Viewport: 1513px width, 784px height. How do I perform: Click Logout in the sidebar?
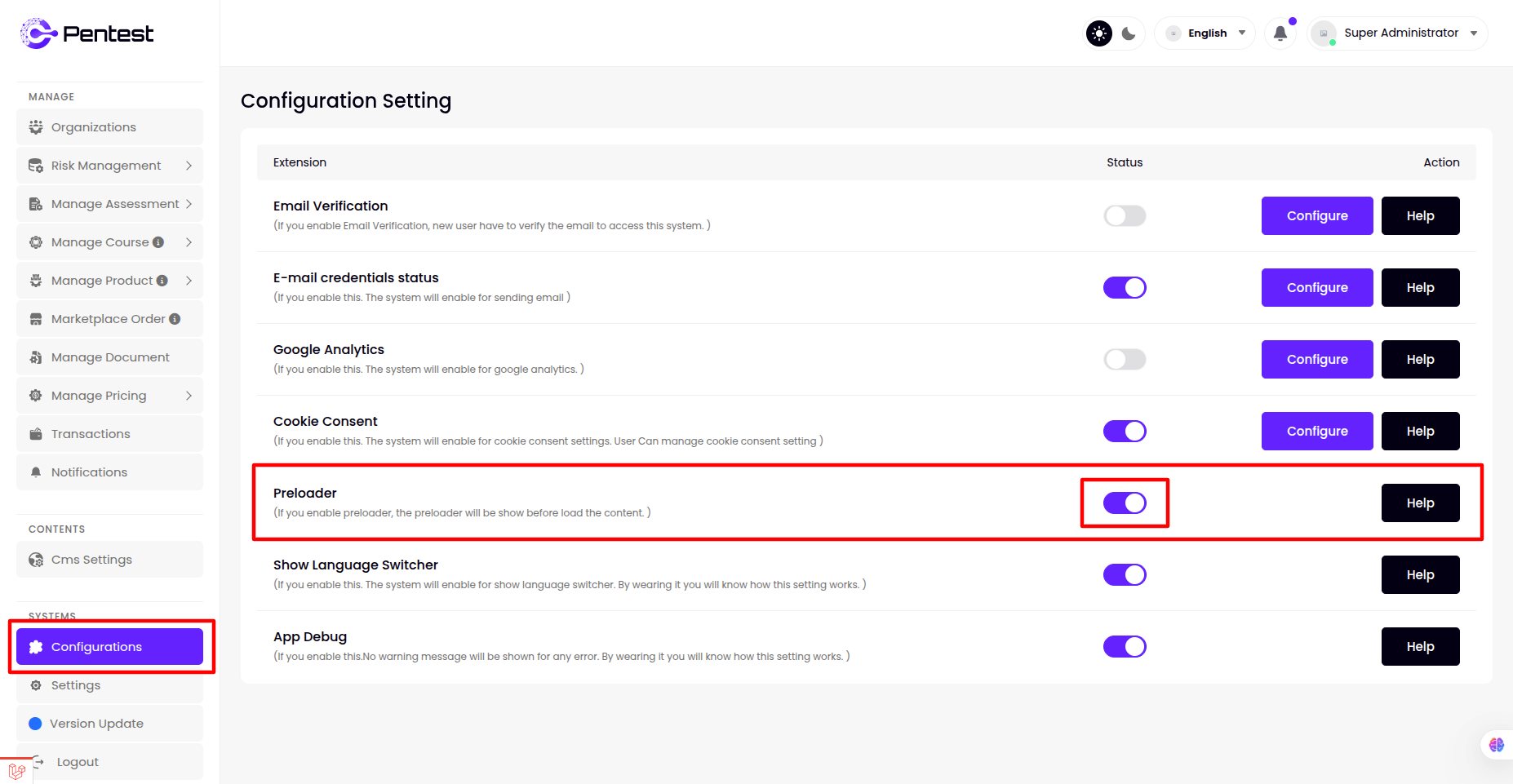(x=78, y=762)
